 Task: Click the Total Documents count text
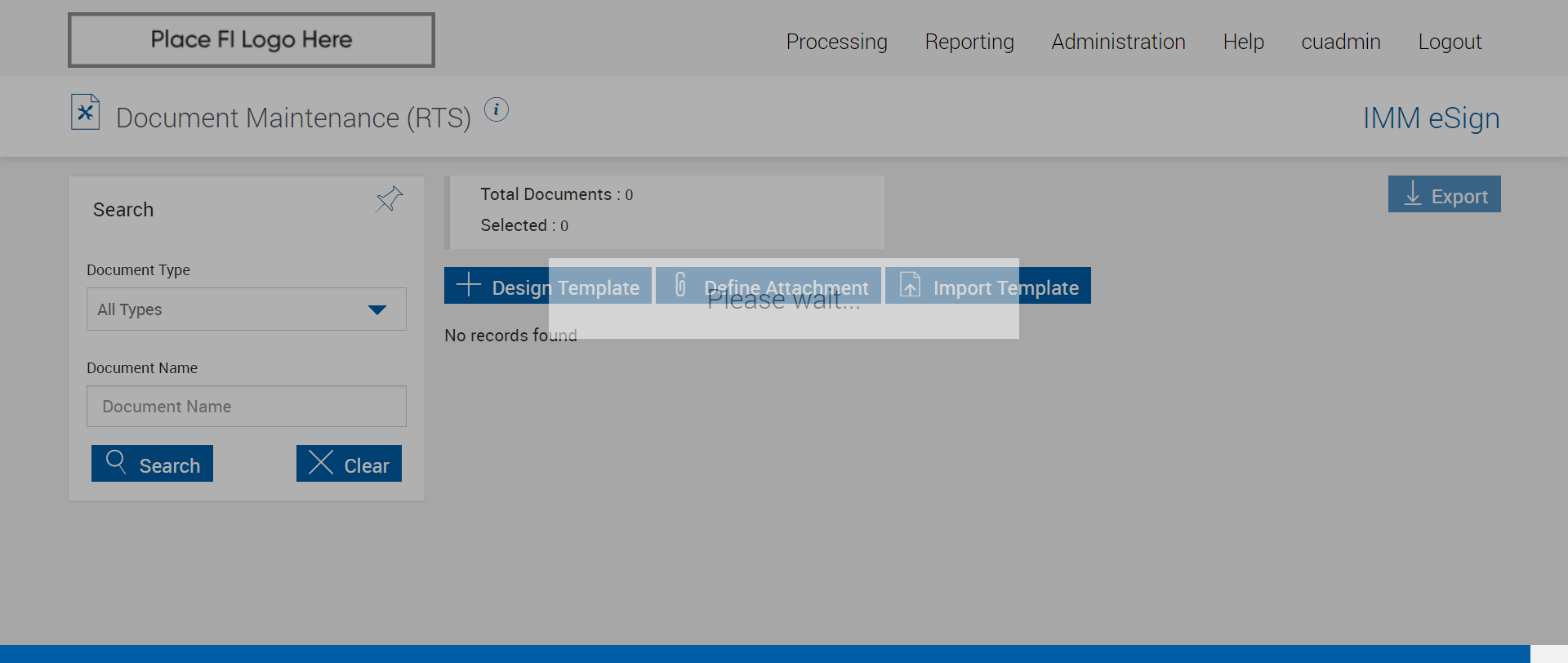557,194
